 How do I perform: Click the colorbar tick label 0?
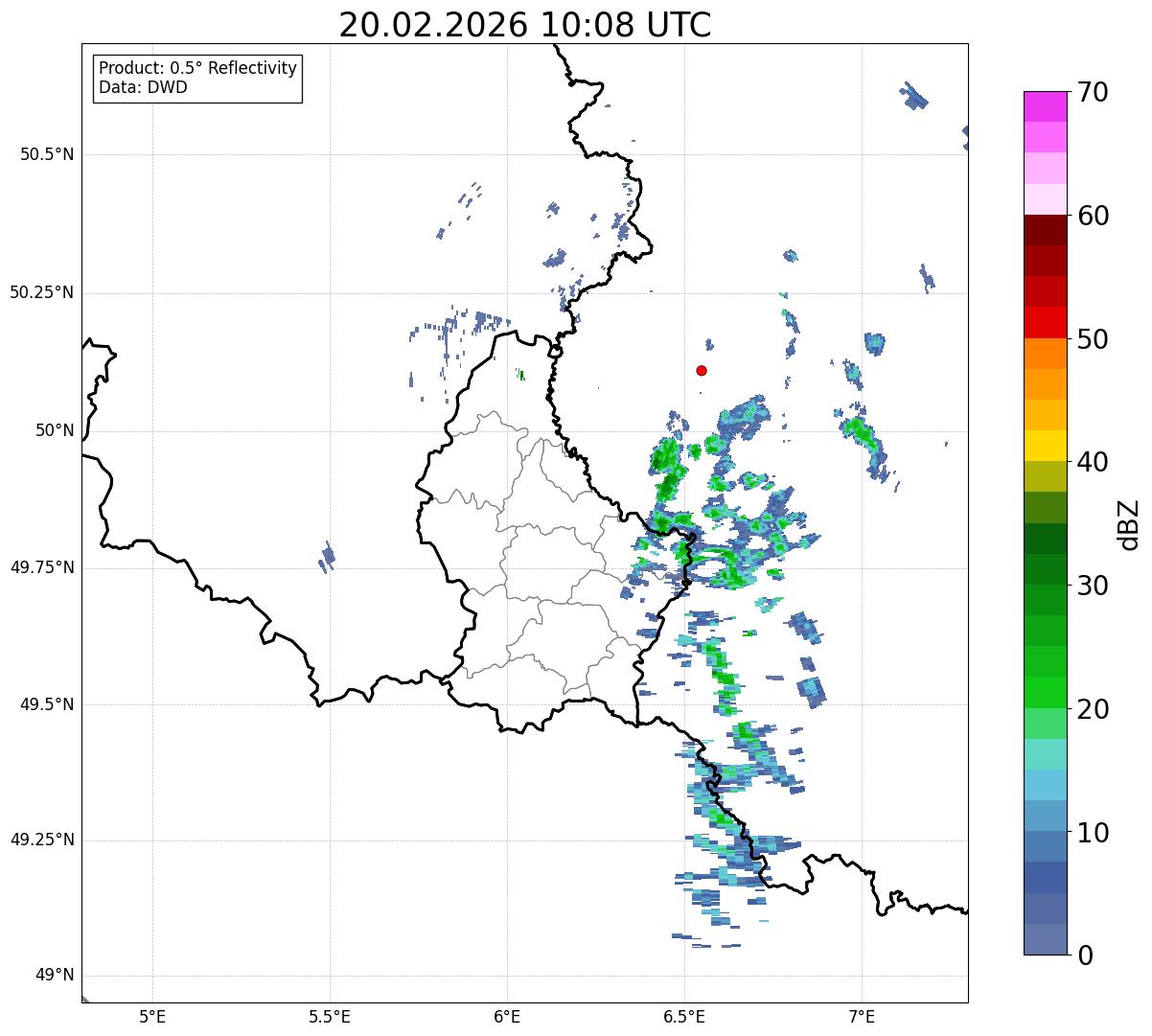point(1084,955)
